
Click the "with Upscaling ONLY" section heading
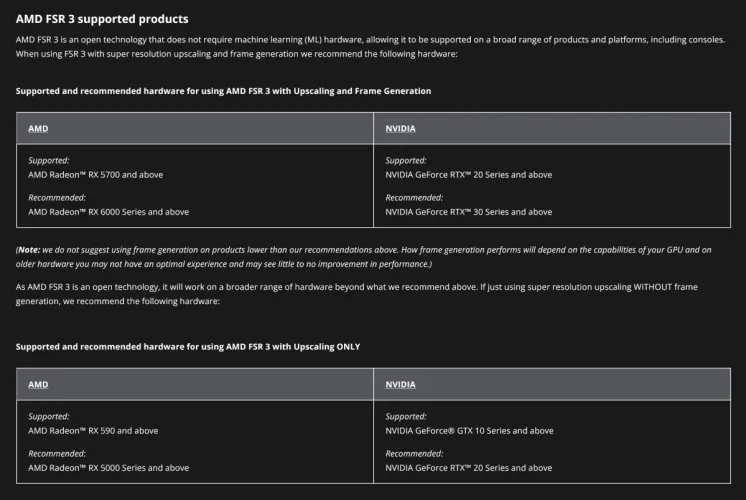188,346
